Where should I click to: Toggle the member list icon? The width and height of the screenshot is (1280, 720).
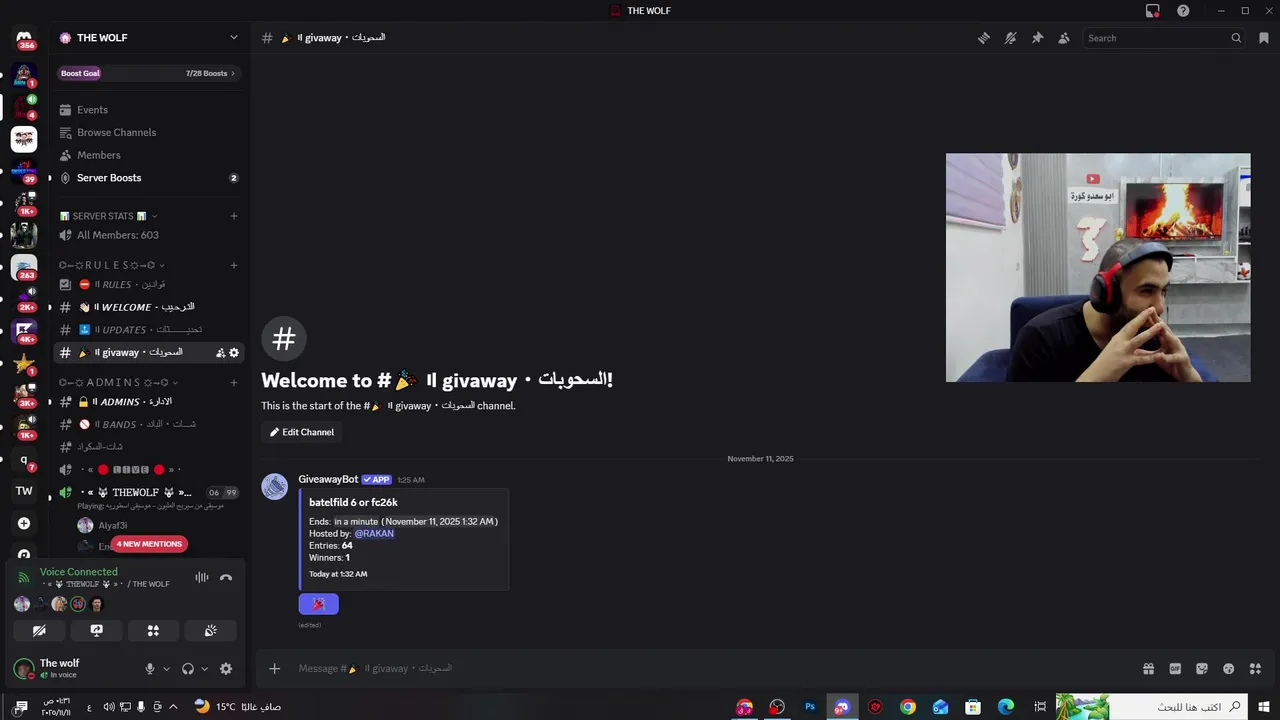point(1064,38)
